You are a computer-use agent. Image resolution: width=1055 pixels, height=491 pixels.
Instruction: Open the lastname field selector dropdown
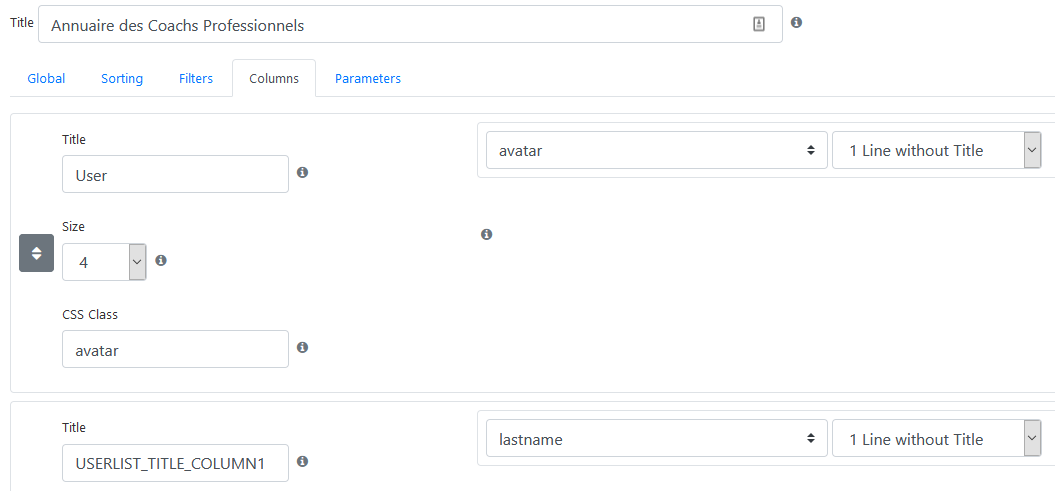[x=657, y=439]
